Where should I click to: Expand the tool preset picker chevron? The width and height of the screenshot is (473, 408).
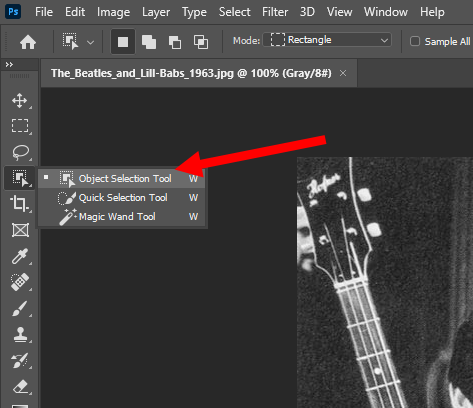pos(90,42)
